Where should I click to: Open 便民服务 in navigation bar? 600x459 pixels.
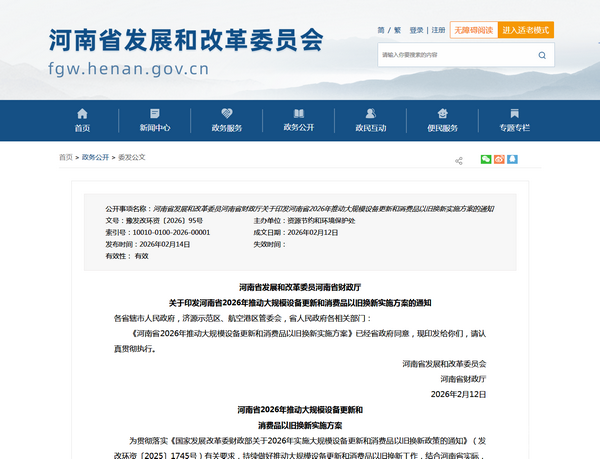point(442,120)
